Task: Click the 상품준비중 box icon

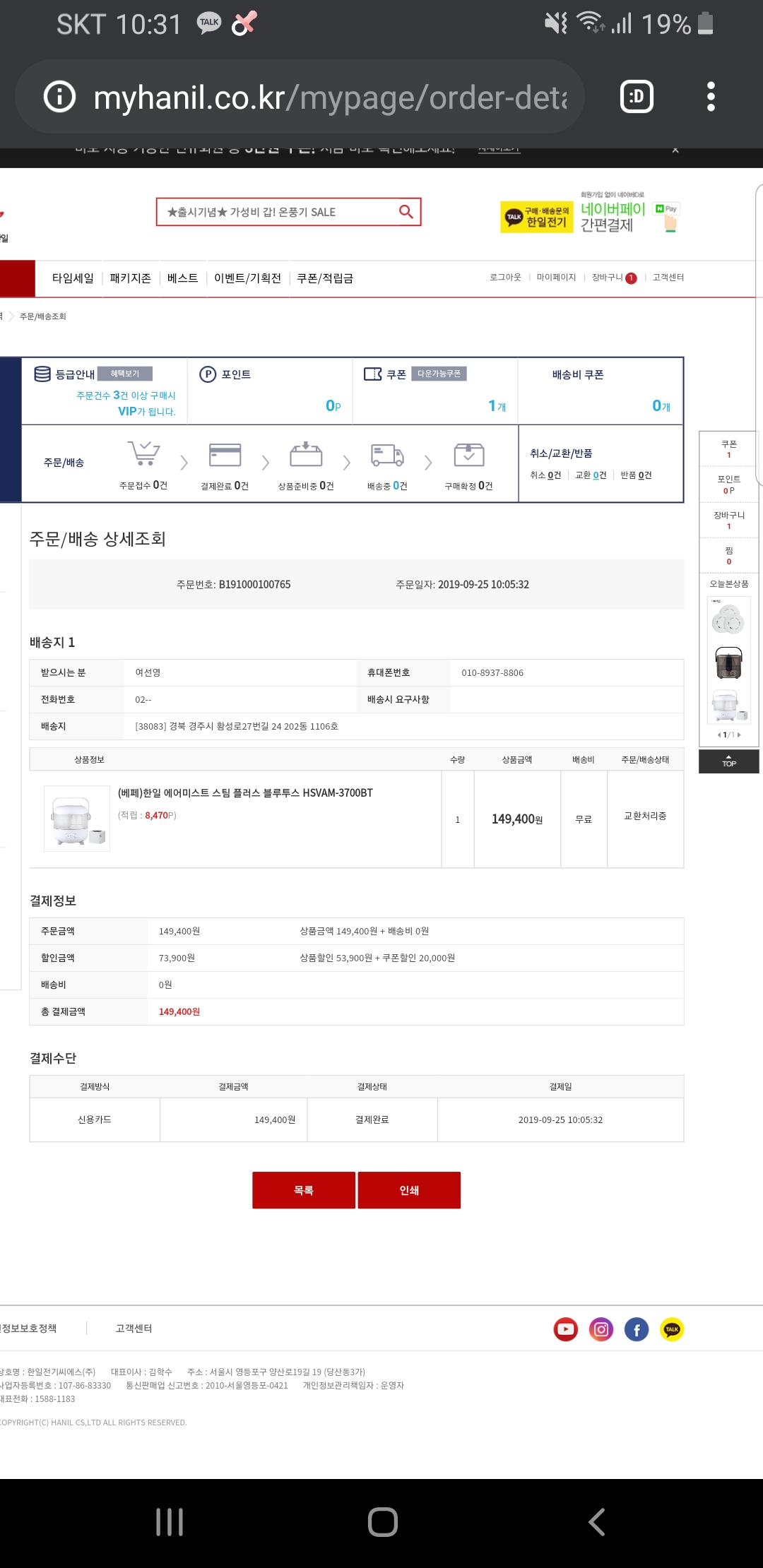Action: coord(306,454)
